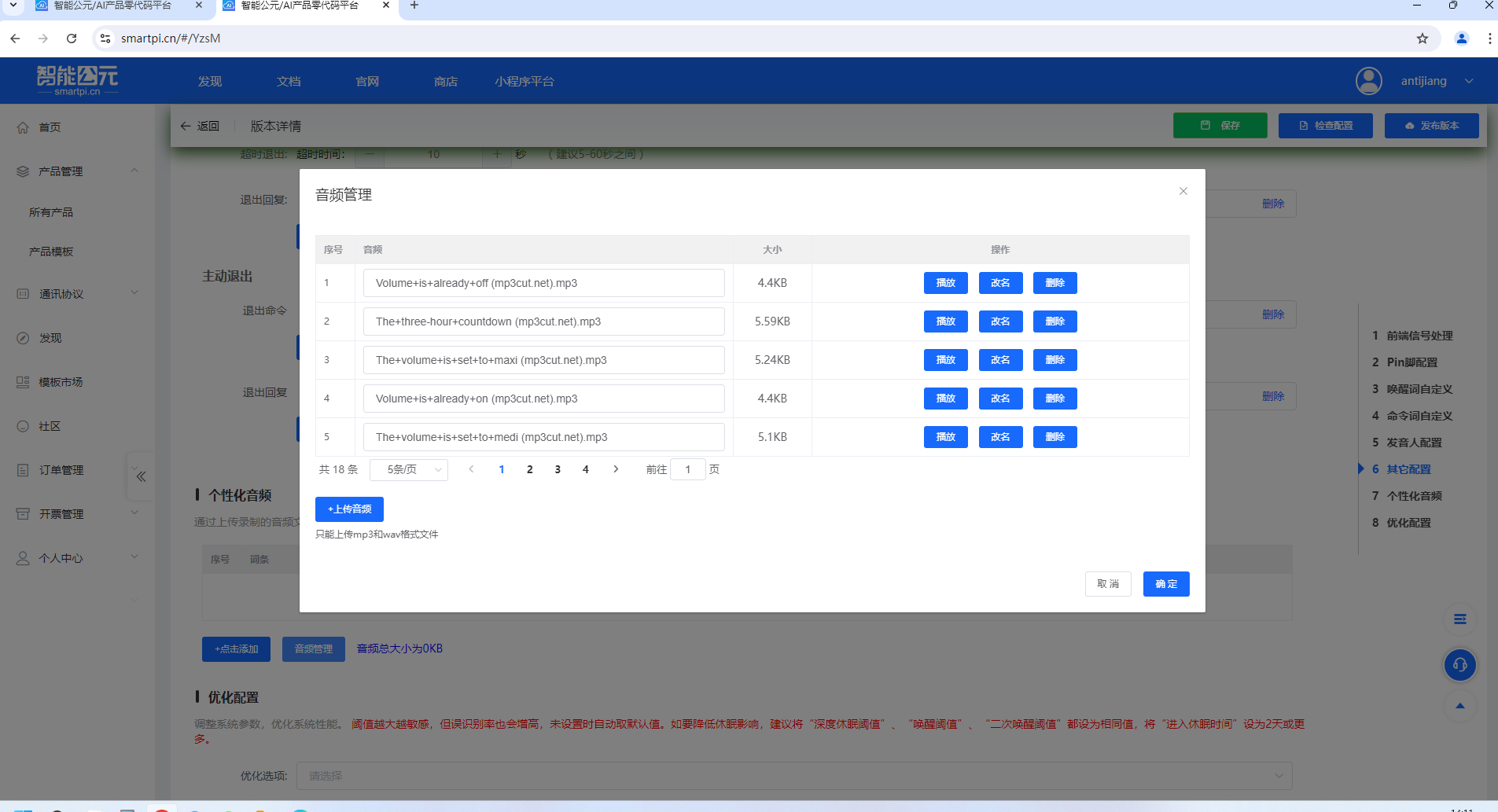Screen dimensions: 1498x812
Task: Open the 文档 top navigation item
Action: point(289,81)
